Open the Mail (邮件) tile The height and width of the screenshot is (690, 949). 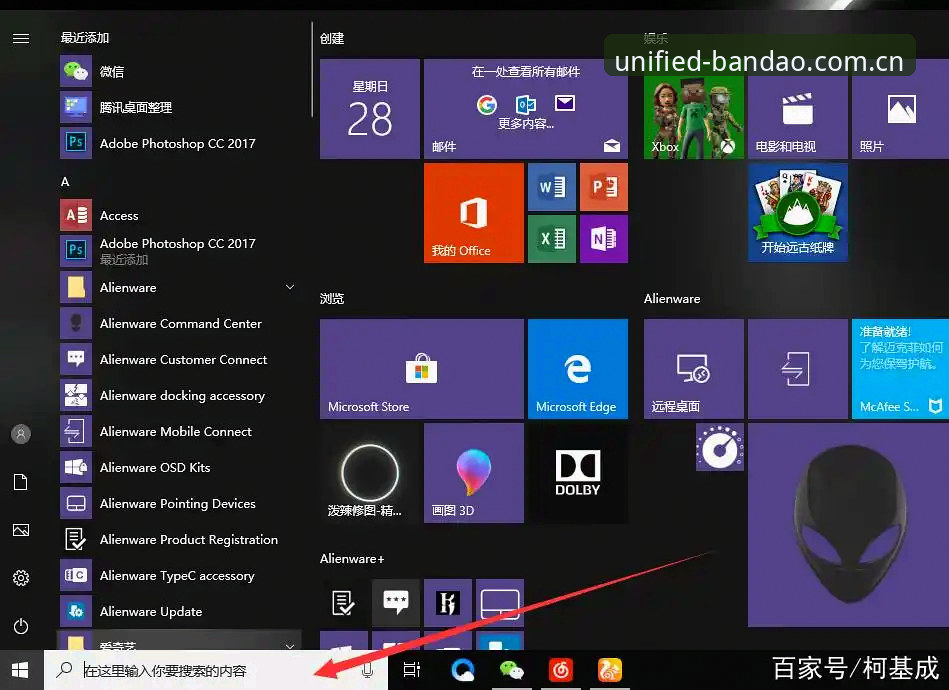click(526, 109)
